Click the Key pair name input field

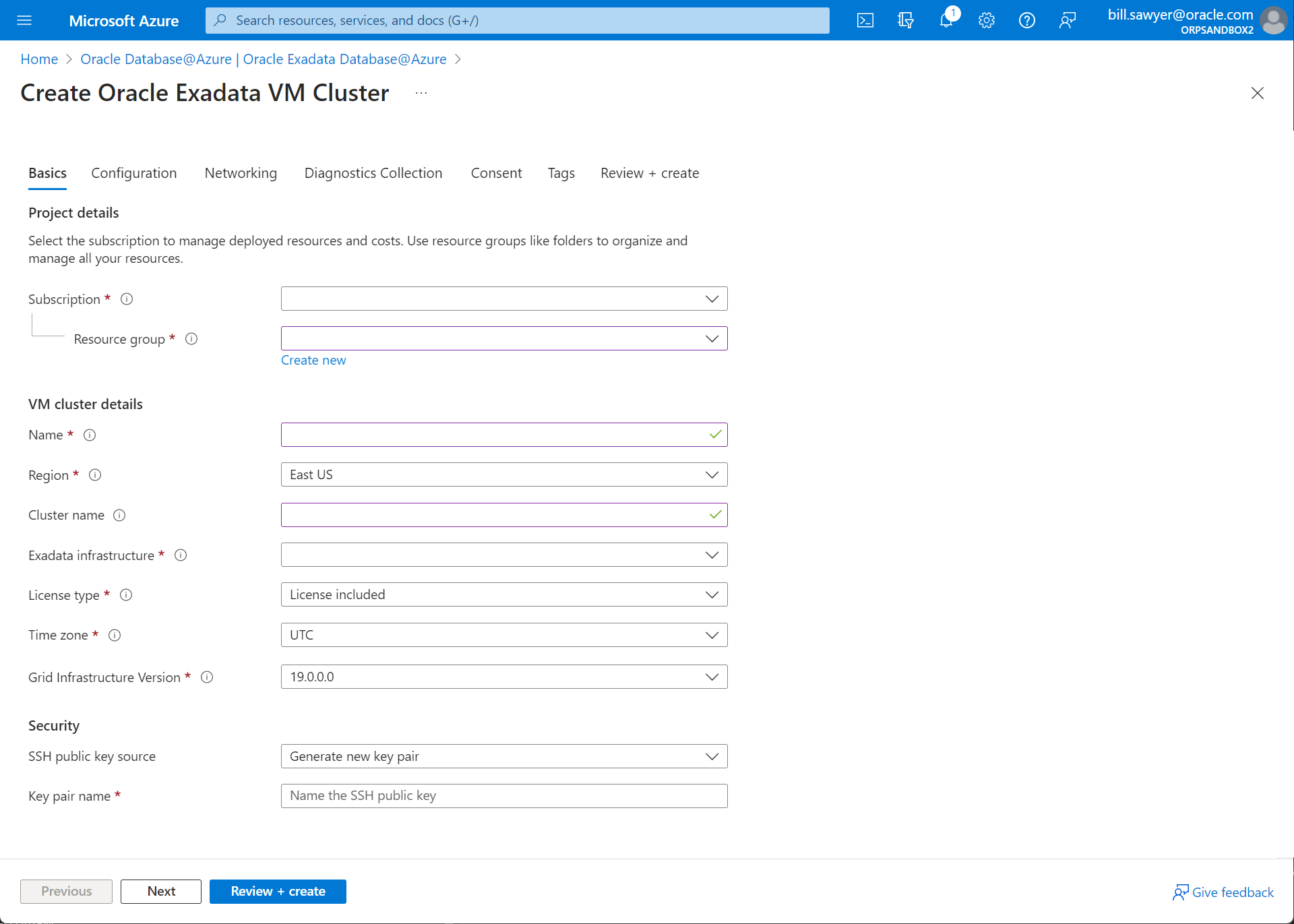pos(504,795)
